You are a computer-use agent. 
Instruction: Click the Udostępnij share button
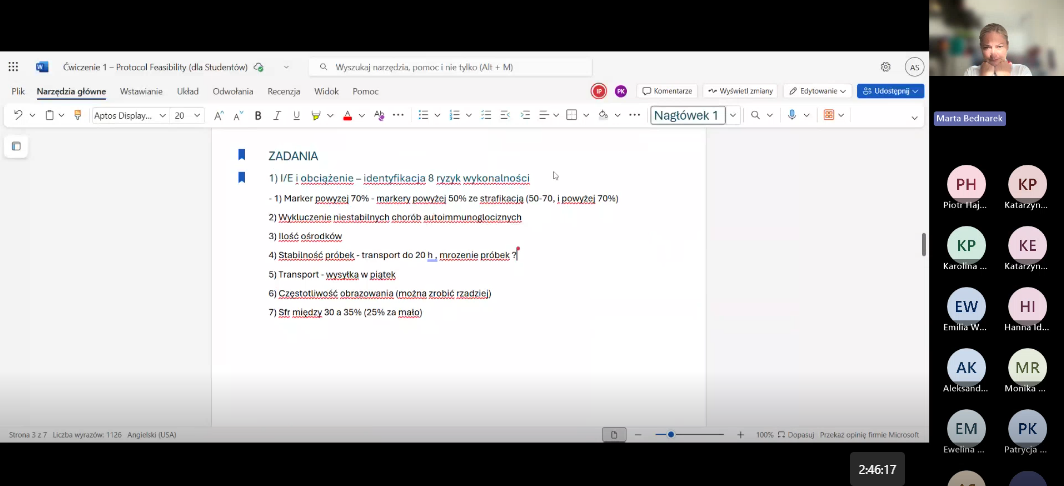pos(890,91)
